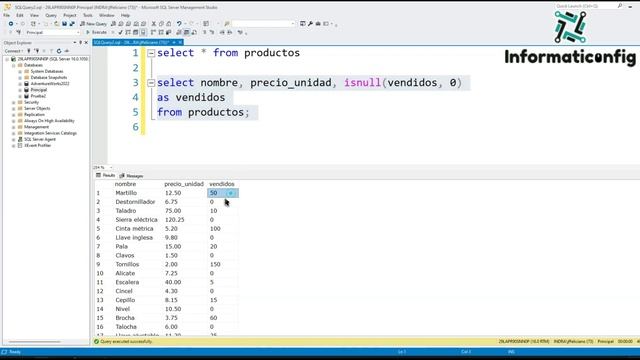Click the Quick Launch search magnifier icon
The width and height of the screenshot is (640, 360).
[x=620, y=6]
